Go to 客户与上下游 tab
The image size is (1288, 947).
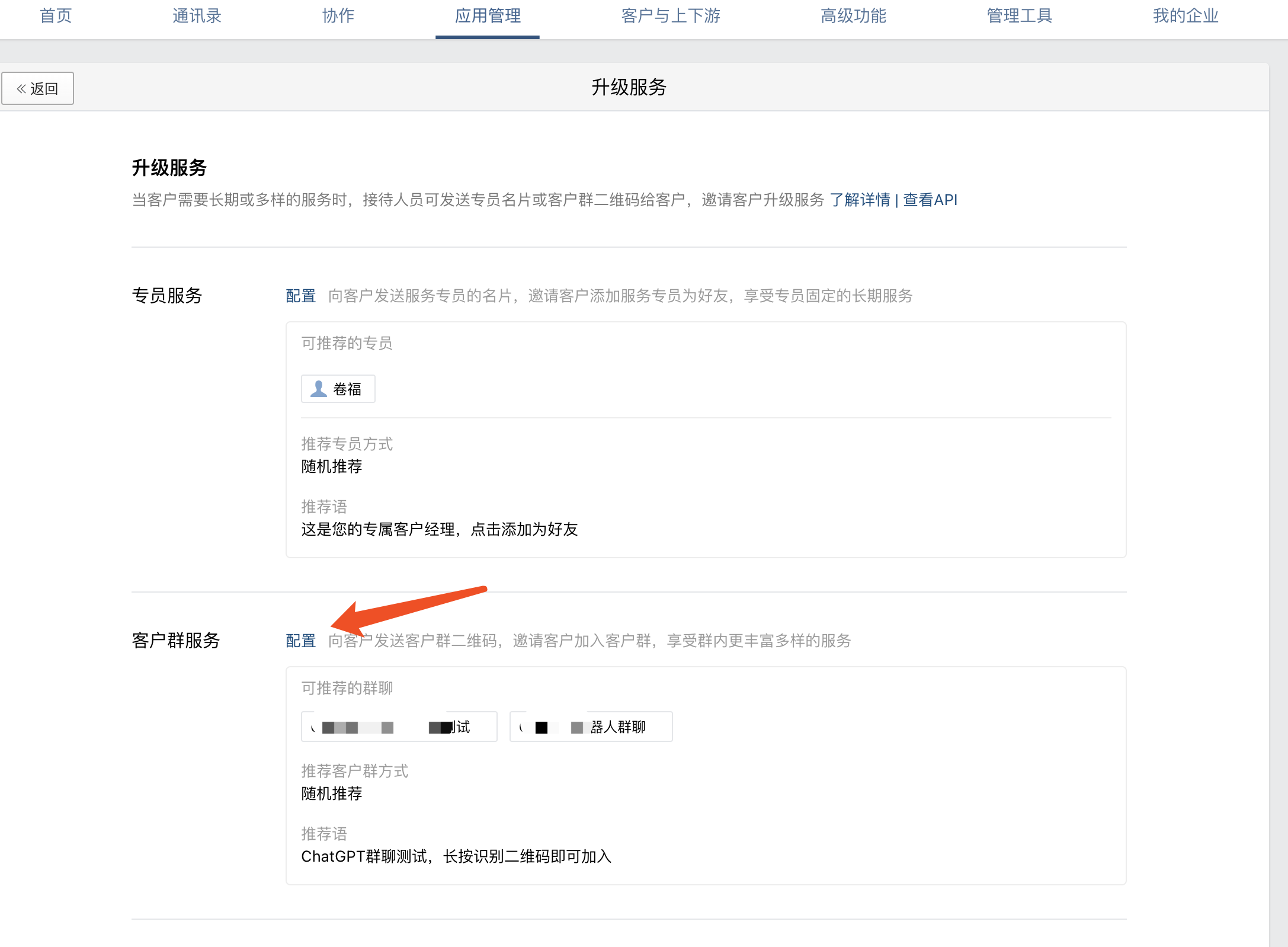(x=671, y=16)
